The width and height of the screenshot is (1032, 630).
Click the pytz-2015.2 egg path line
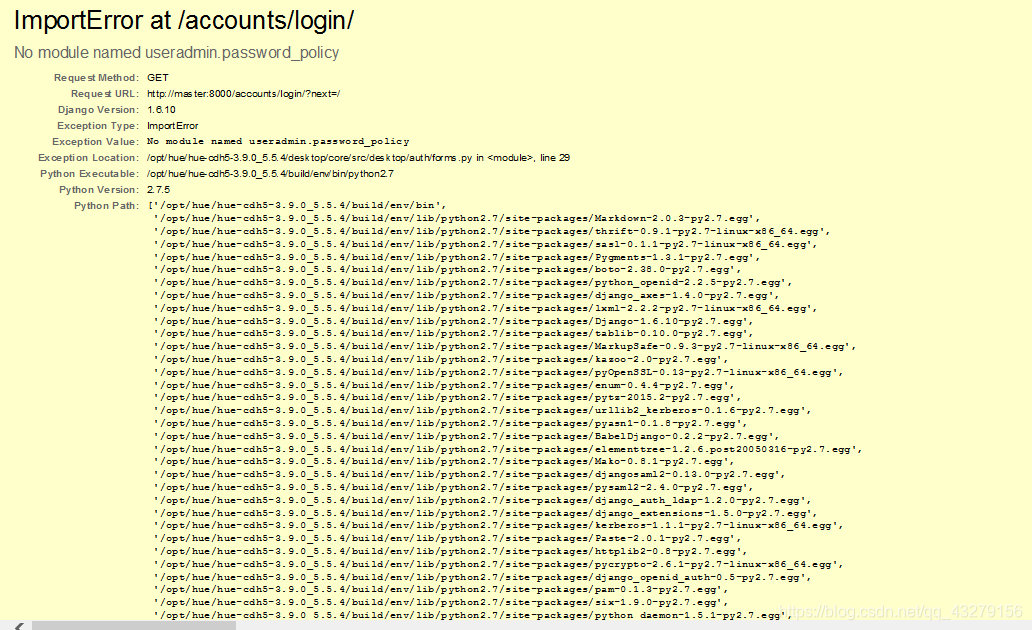pos(448,398)
